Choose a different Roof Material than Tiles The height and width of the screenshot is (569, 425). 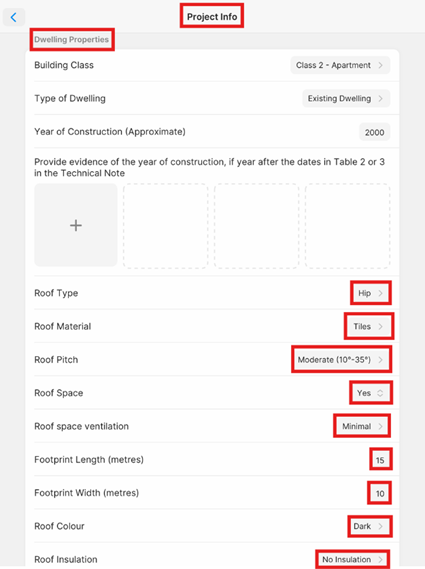point(368,326)
